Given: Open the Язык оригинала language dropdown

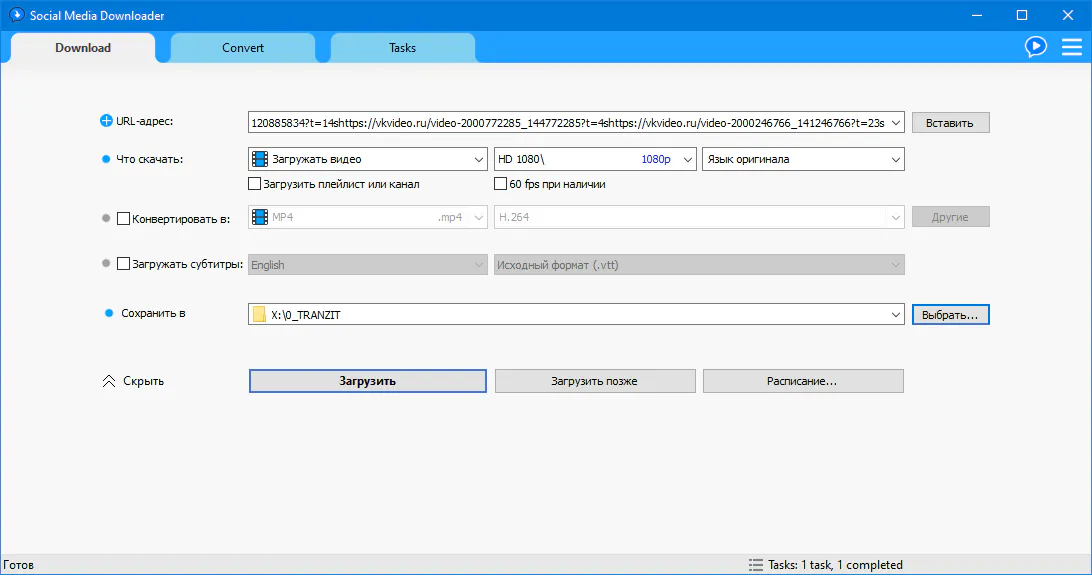Looking at the screenshot, I should pyautogui.click(x=894, y=159).
